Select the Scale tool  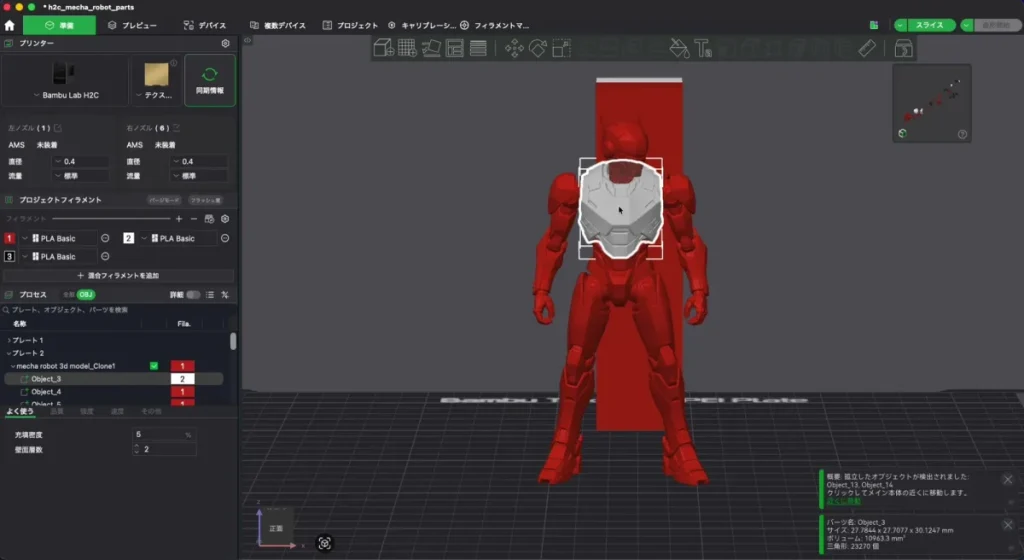(x=562, y=48)
